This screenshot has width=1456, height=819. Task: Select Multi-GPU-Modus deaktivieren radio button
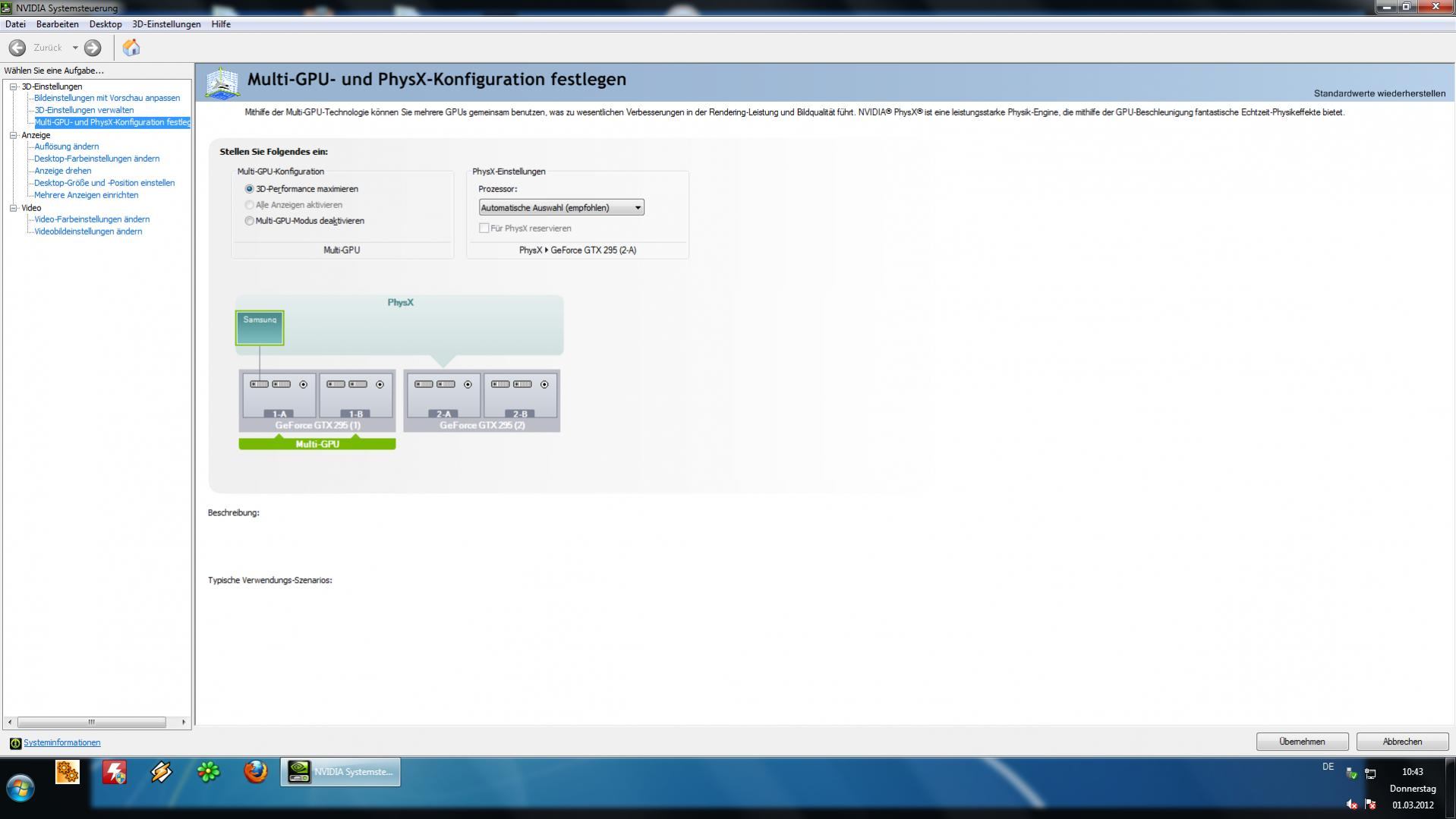[x=249, y=221]
